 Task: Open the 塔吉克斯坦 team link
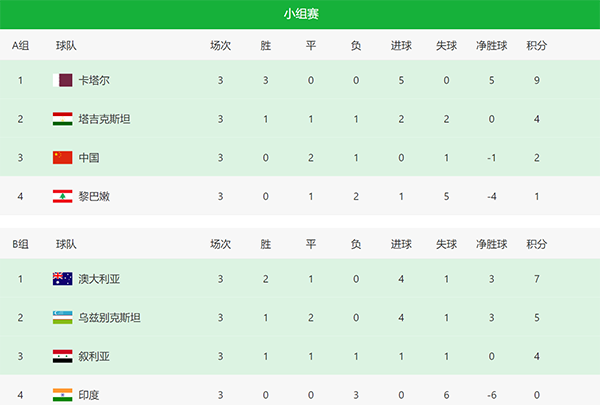[104, 119]
